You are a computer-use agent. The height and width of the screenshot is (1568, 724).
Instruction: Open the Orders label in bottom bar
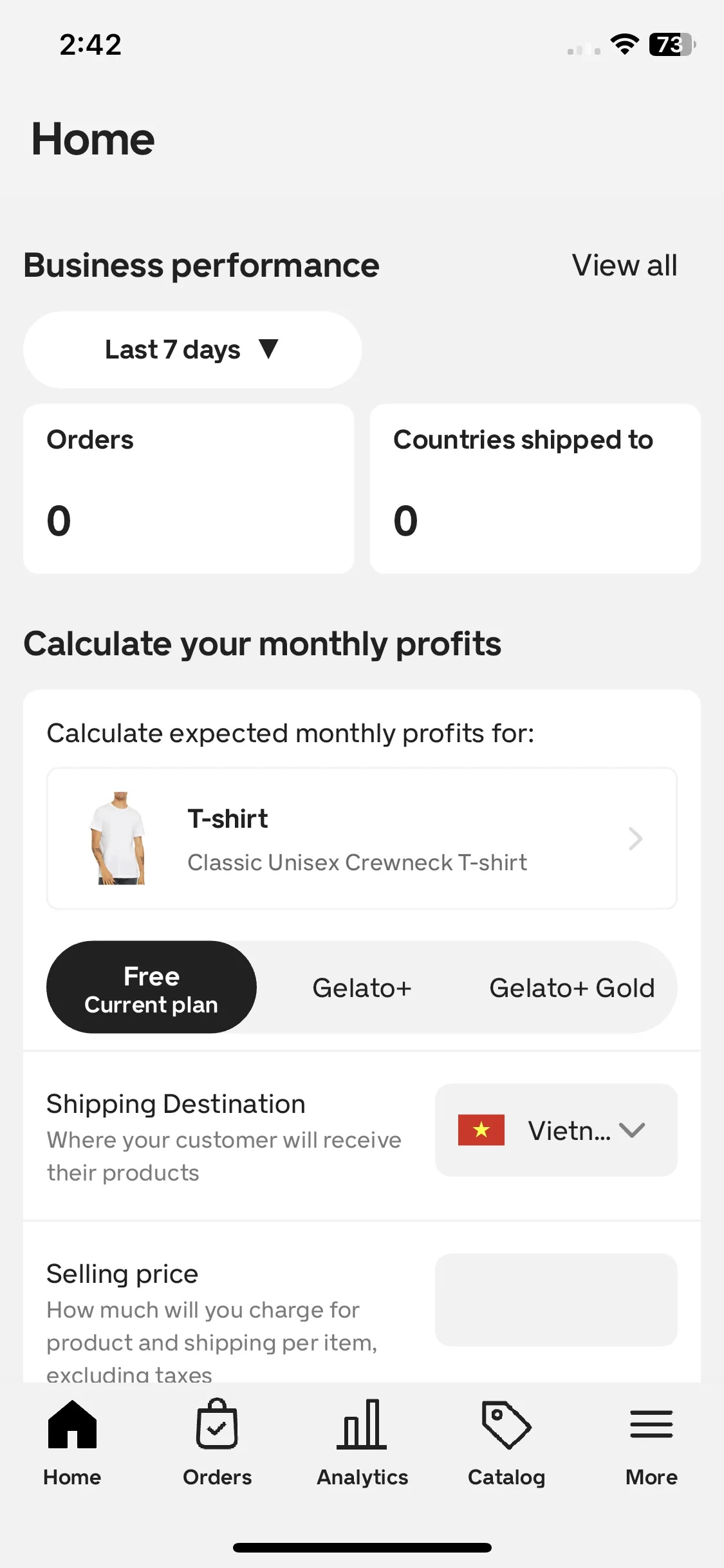pyautogui.click(x=217, y=1477)
